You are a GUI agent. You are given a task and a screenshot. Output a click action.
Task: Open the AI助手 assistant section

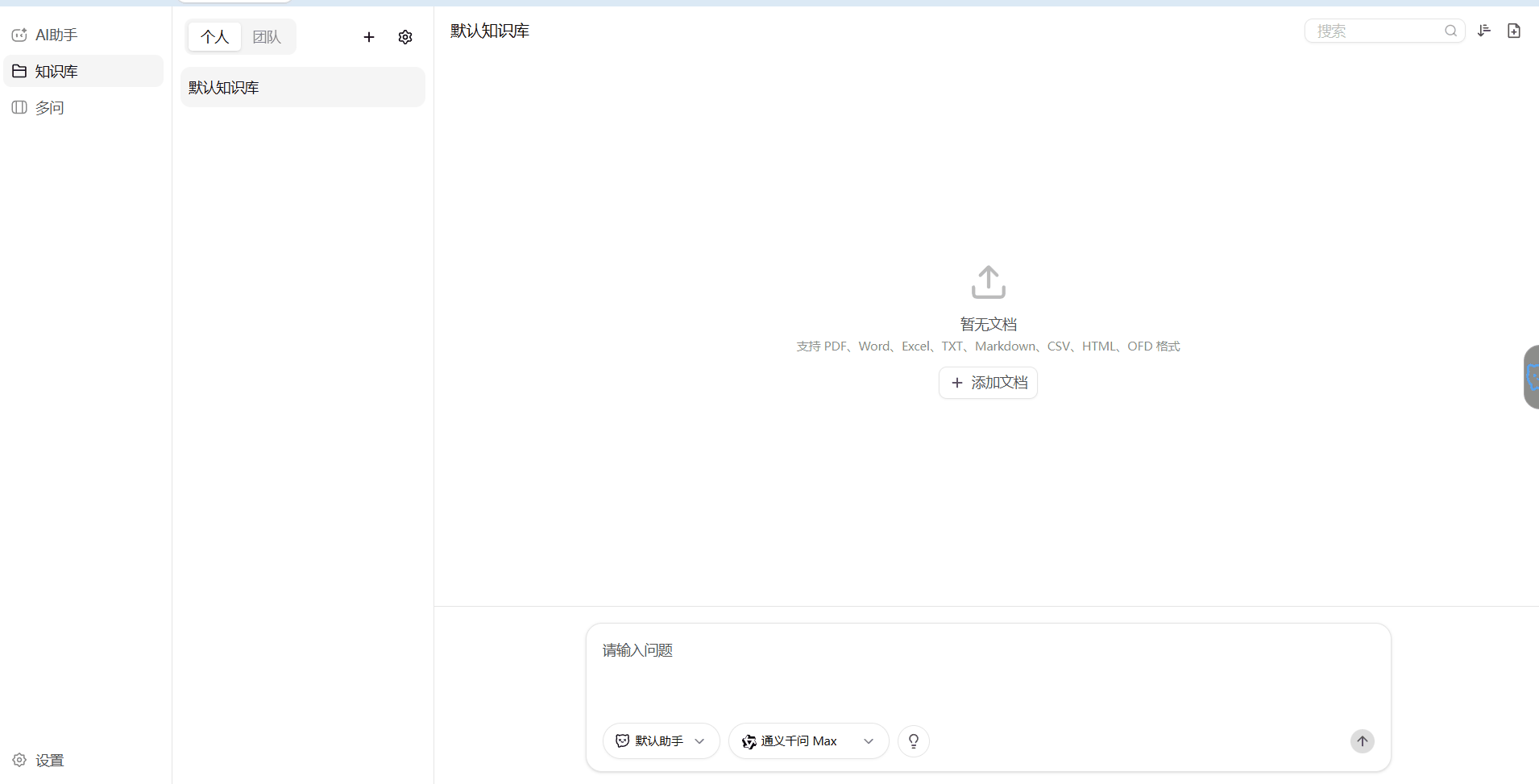(x=56, y=35)
